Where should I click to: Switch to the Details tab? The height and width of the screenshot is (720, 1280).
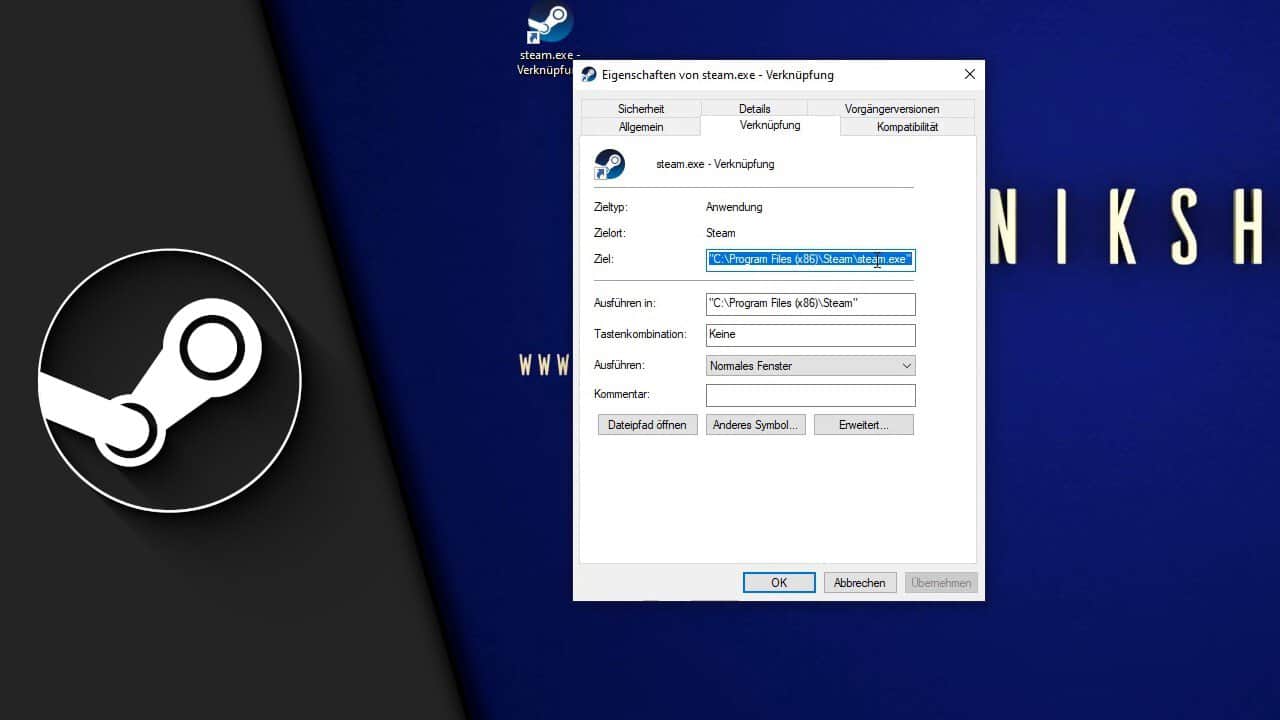pyautogui.click(x=755, y=108)
